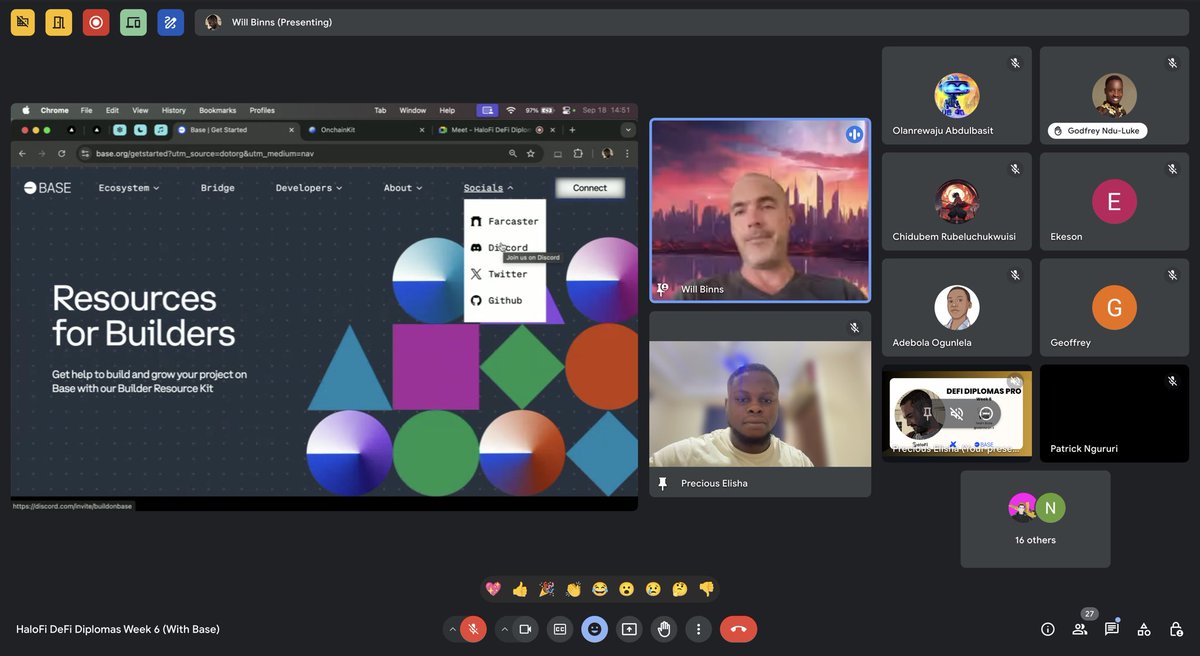Toggle mute on the DEFI DIPLOMAS tile
The image size is (1200, 656).
(x=957, y=413)
